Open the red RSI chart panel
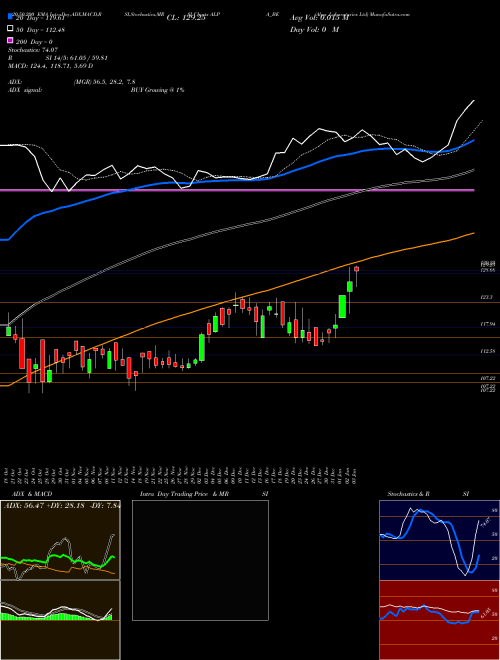The image size is (500, 660). coord(439,620)
